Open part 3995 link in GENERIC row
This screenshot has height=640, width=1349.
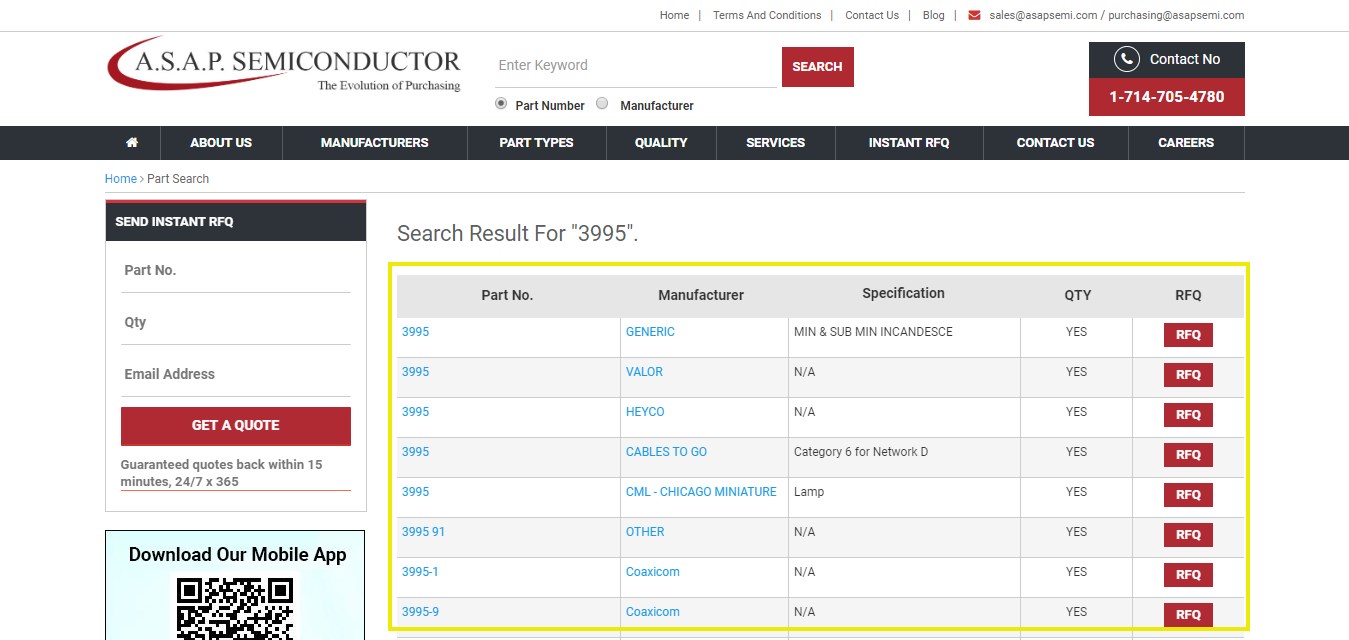coord(415,332)
